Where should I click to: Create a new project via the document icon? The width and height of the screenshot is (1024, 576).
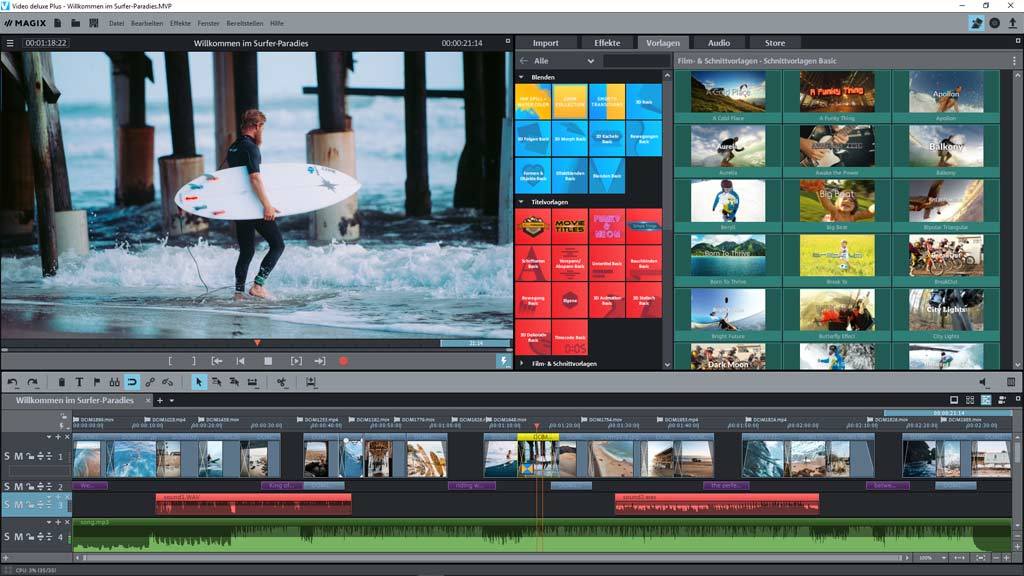[x=57, y=23]
